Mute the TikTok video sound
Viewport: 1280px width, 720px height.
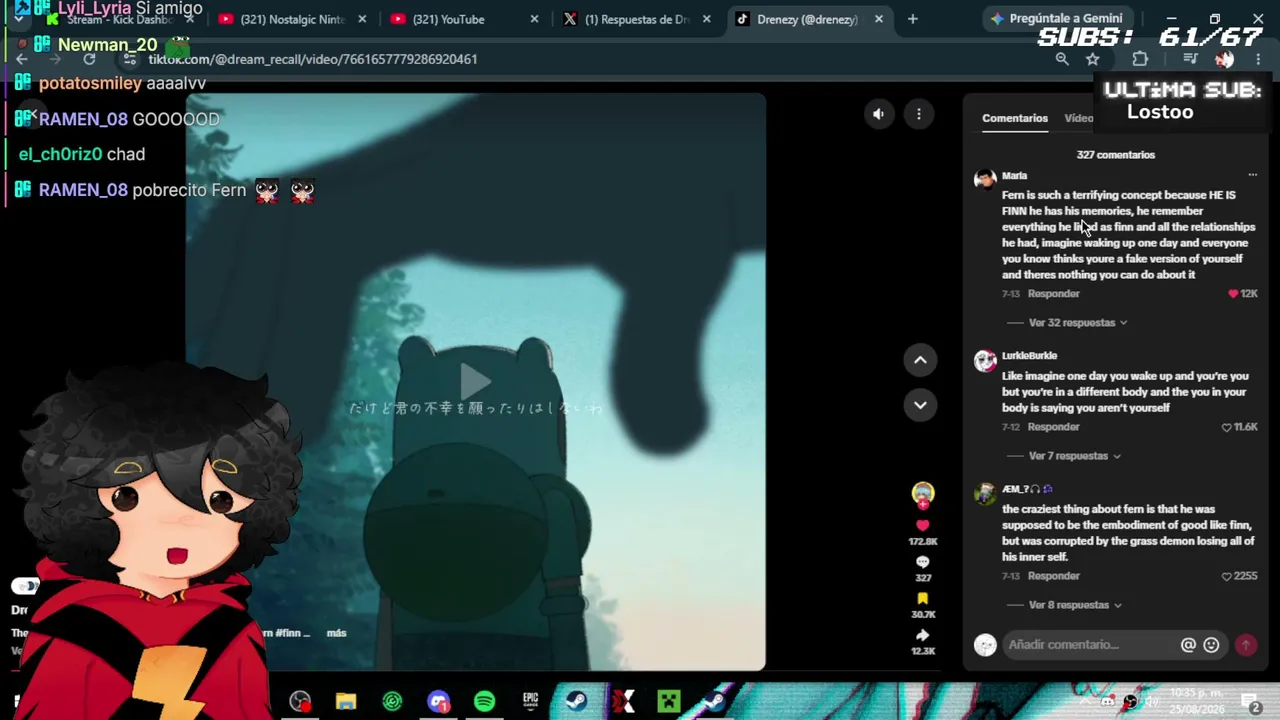[878, 114]
